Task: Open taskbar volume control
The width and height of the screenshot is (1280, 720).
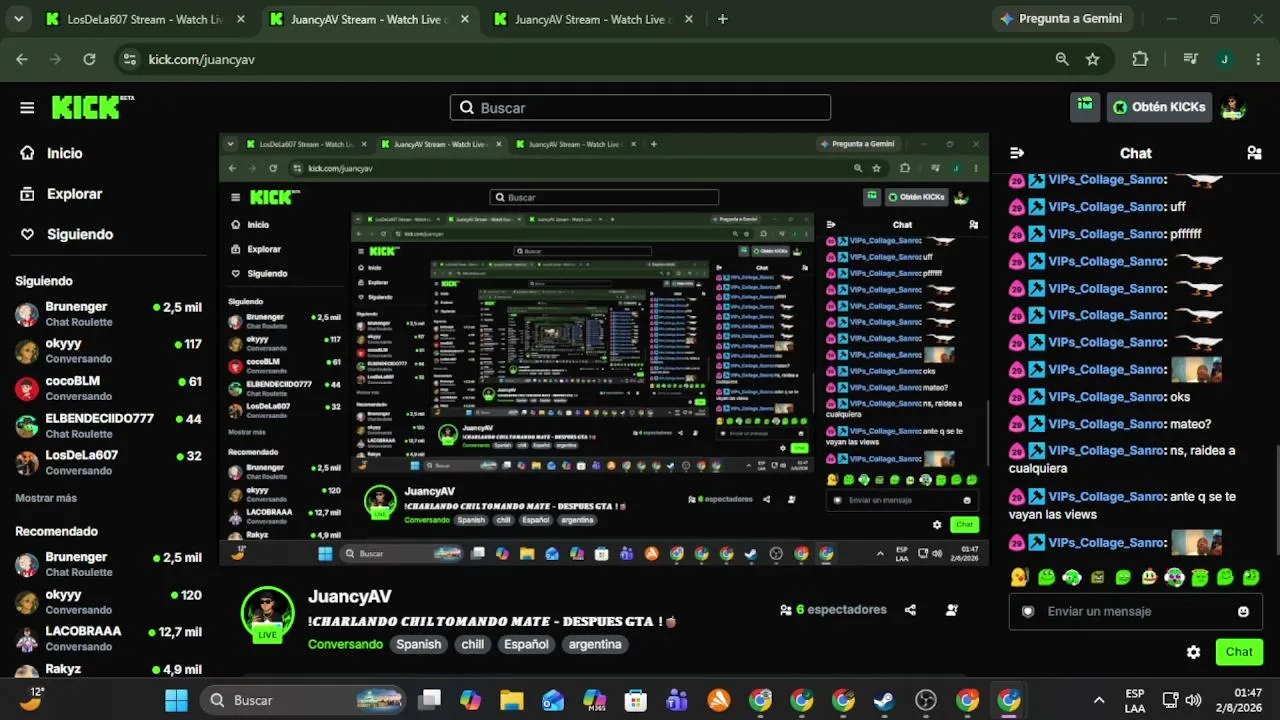Action: [x=1193, y=700]
